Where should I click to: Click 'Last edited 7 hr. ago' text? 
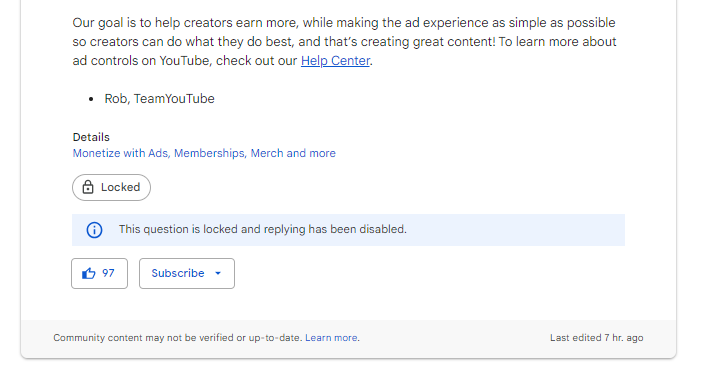[597, 338]
